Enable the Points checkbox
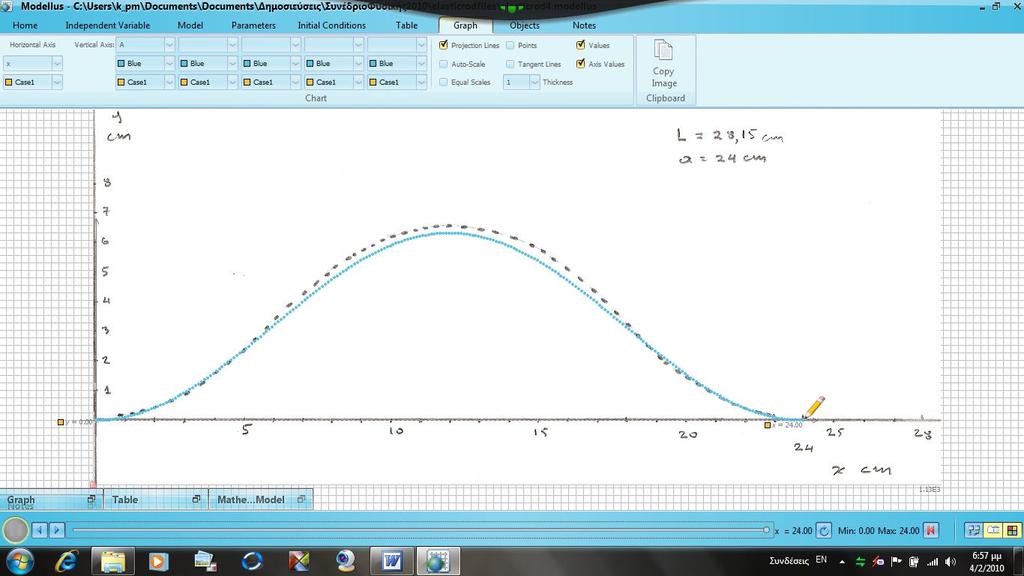This screenshot has height=576, width=1024. click(510, 45)
